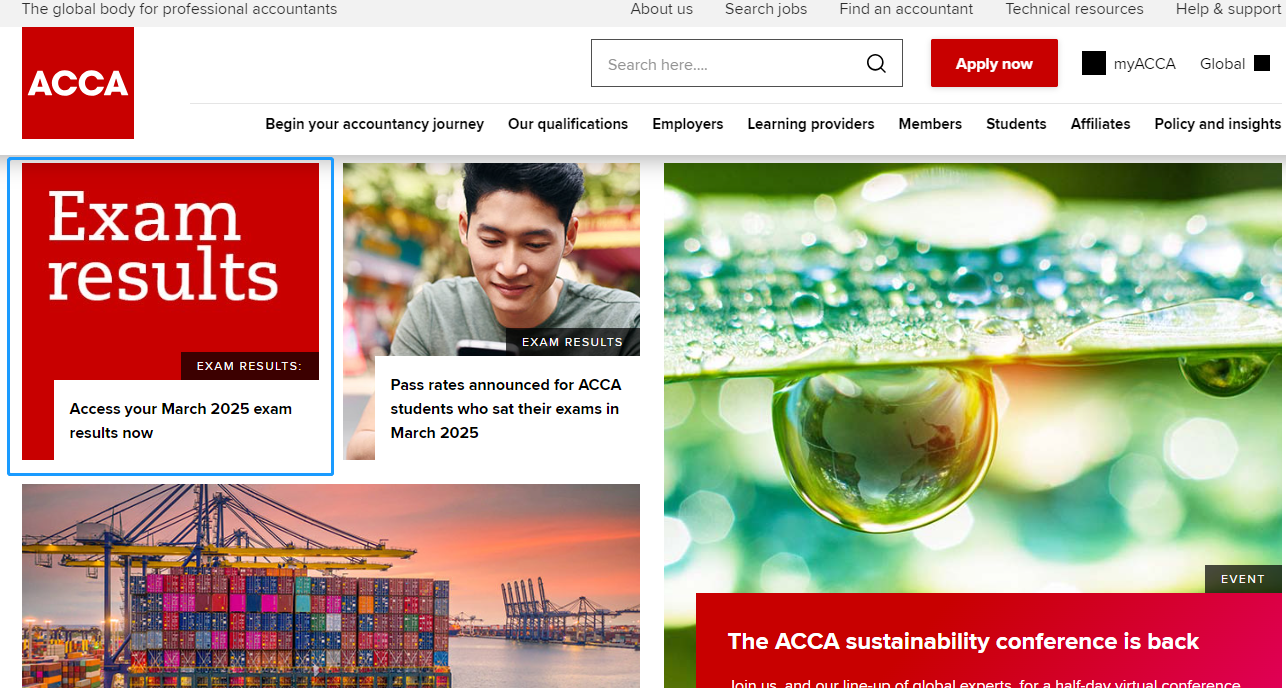Open the Learning providers dropdown
Screen dimensions: 1286x688
click(810, 124)
